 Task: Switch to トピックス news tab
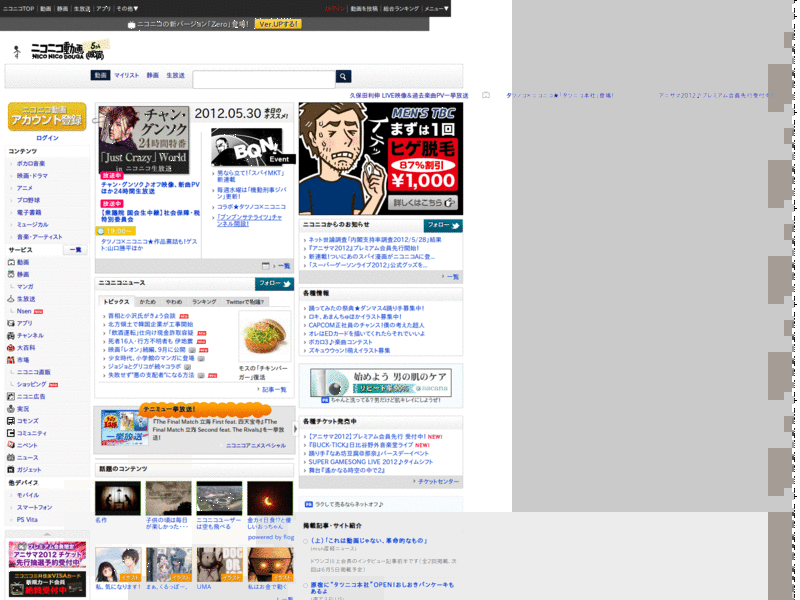click(116, 302)
